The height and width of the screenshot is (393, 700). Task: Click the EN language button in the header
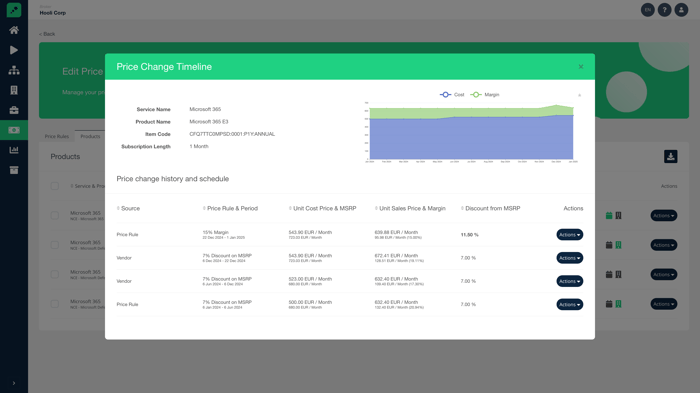pos(647,10)
